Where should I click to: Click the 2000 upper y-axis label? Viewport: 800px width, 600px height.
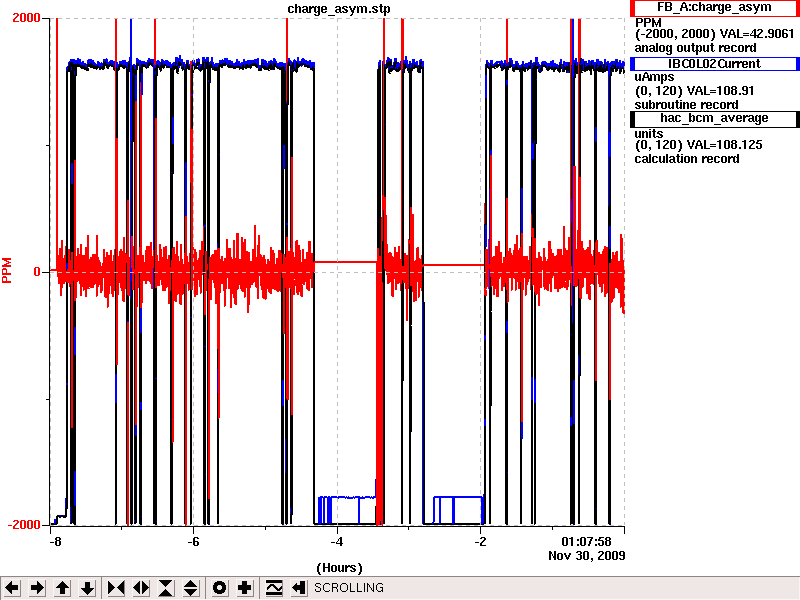click(26, 18)
